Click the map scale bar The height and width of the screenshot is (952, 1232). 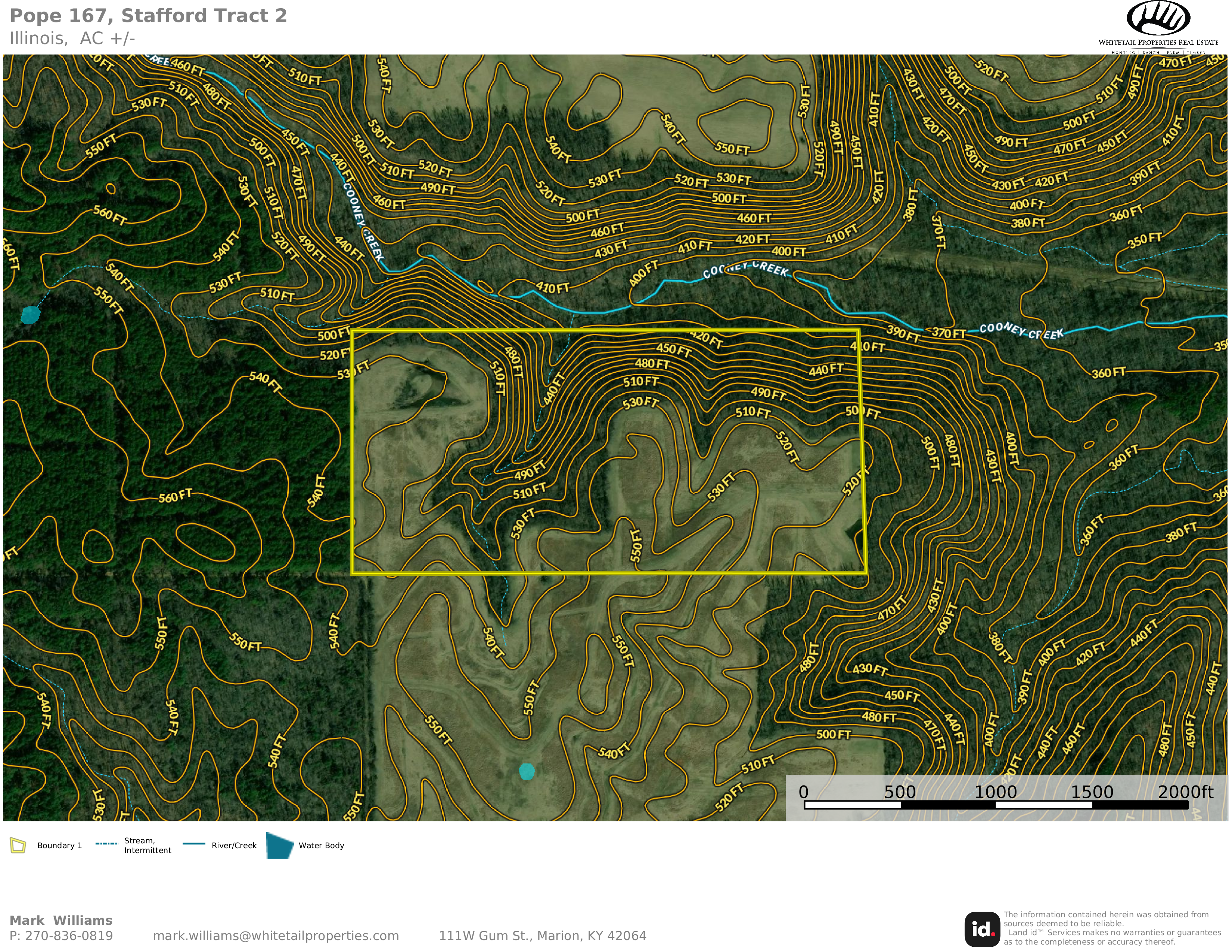point(996,805)
